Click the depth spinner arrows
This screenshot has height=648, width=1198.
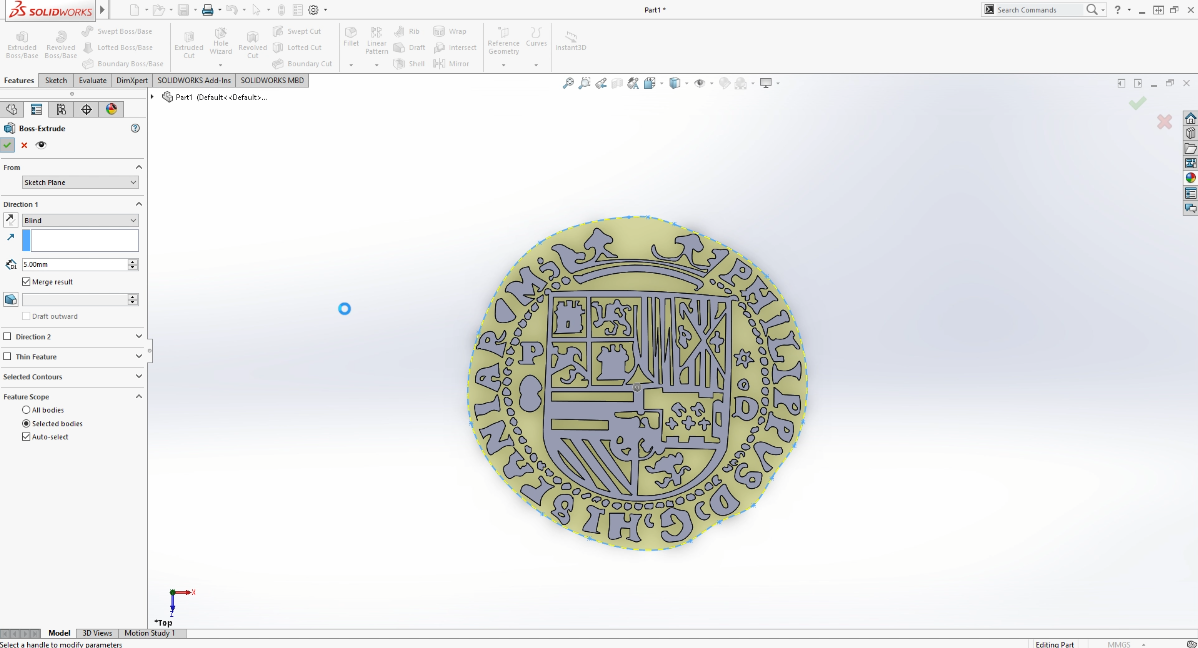(133, 264)
